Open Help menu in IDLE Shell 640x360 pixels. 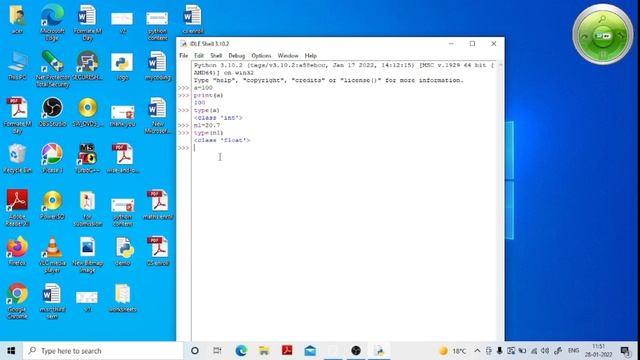pyautogui.click(x=311, y=56)
